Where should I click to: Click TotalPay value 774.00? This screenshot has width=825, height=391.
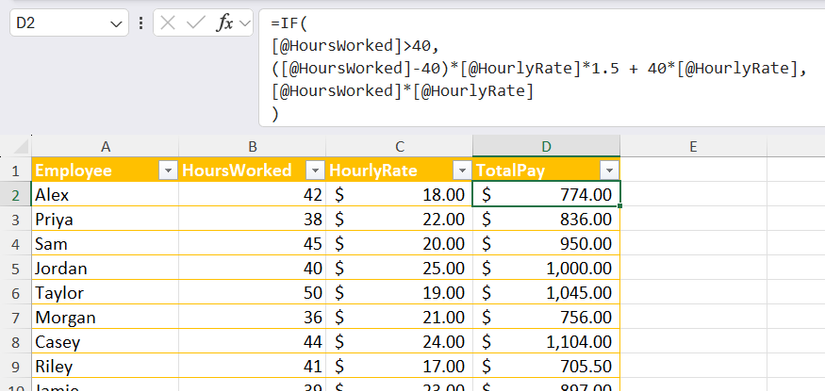[x=546, y=195]
